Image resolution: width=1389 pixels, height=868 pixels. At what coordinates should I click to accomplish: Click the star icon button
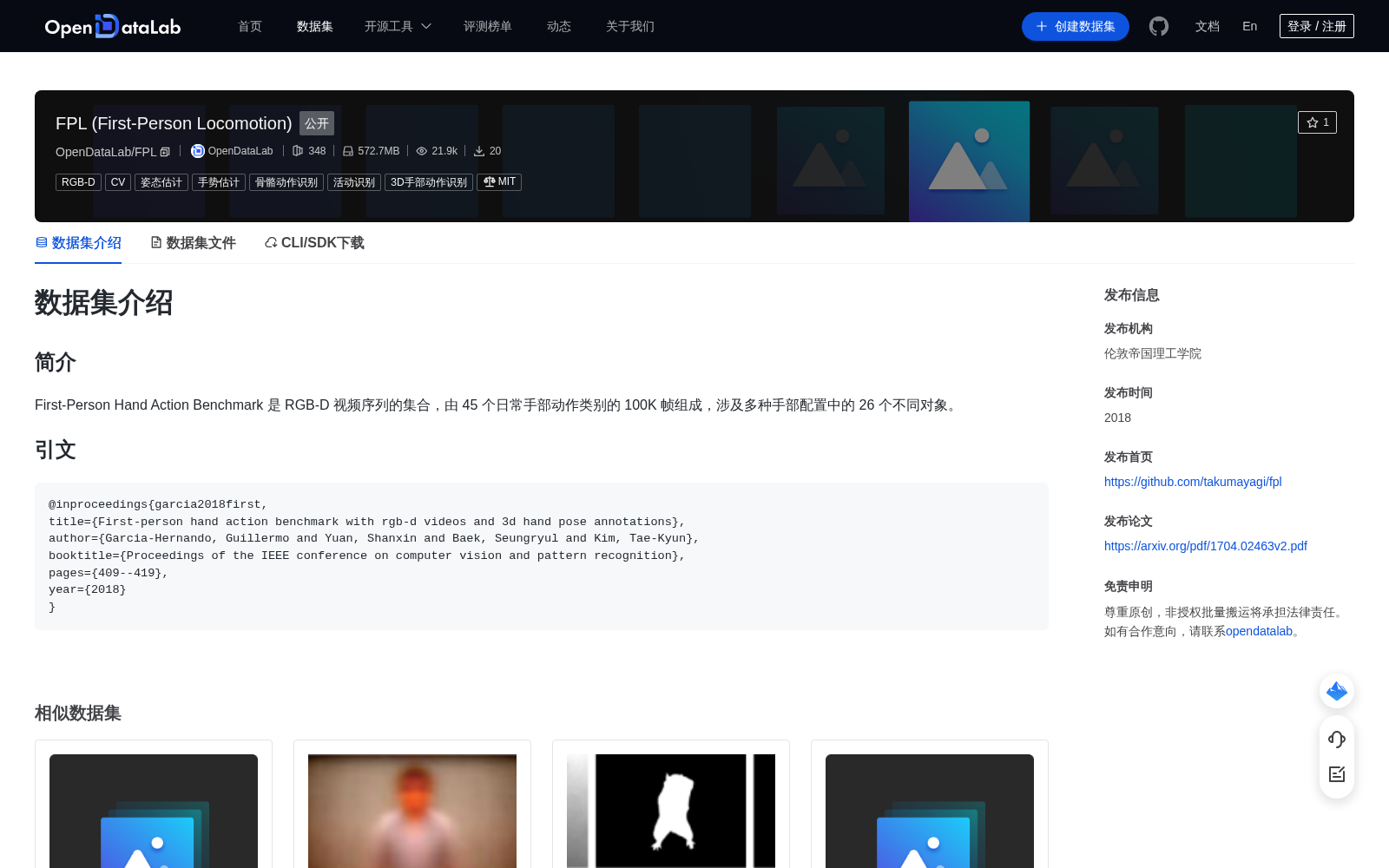pos(1317,122)
